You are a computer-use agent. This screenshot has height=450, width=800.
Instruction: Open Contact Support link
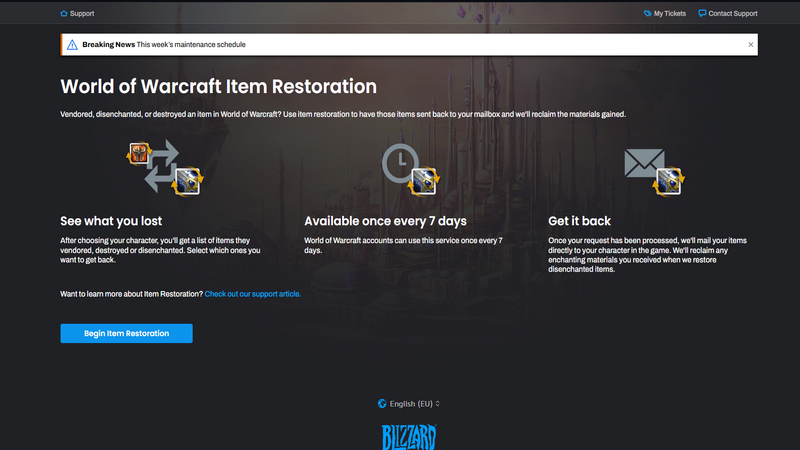[728, 14]
